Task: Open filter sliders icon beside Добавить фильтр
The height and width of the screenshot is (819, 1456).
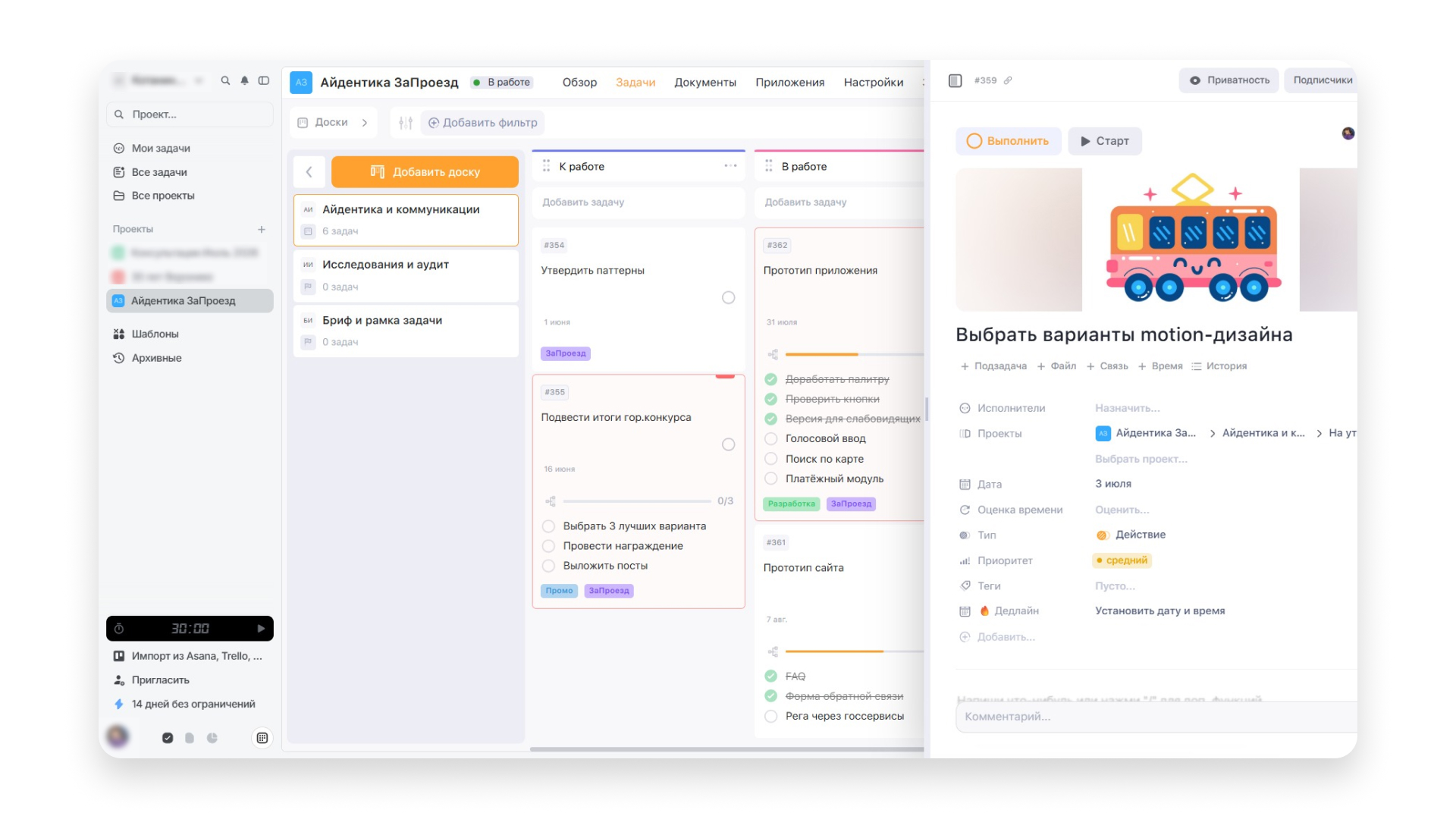Action: tap(406, 123)
